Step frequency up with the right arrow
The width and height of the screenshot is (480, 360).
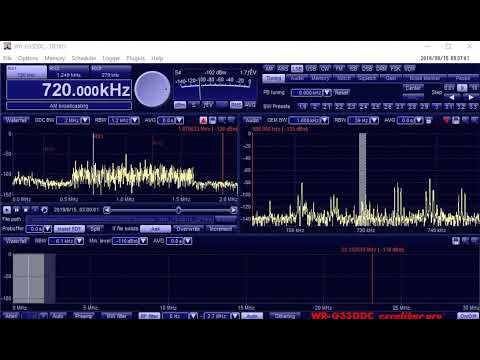(x=471, y=97)
